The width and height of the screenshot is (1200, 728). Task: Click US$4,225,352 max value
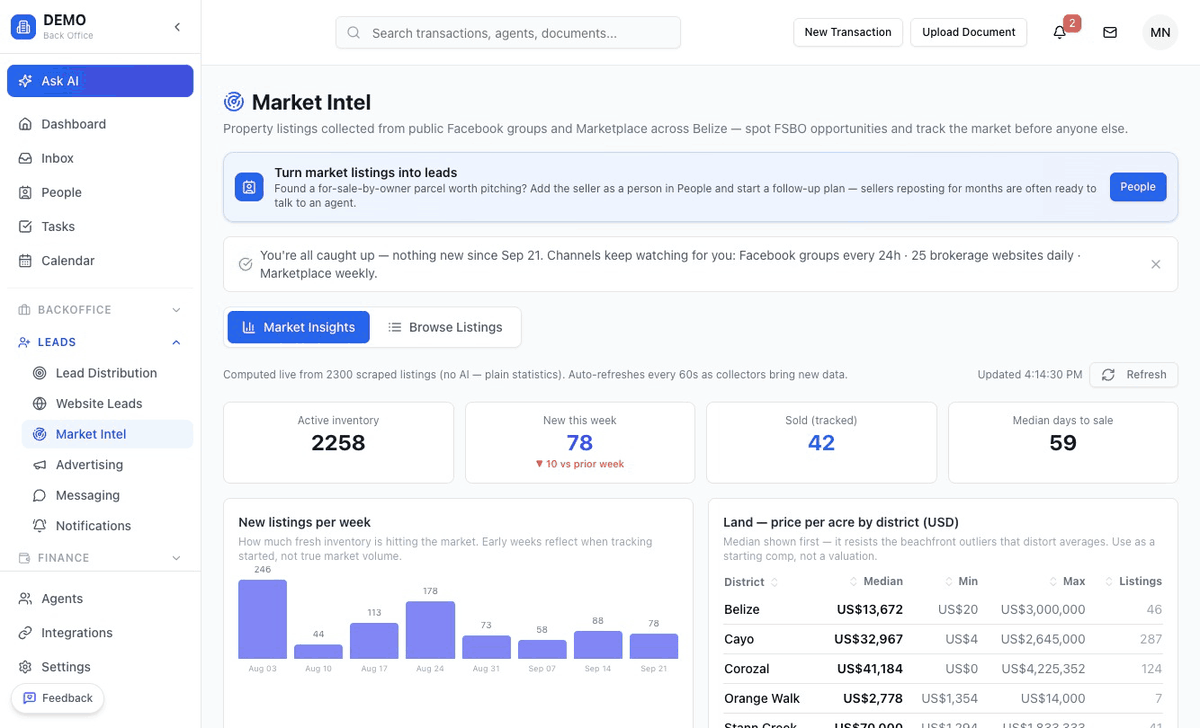(1043, 669)
